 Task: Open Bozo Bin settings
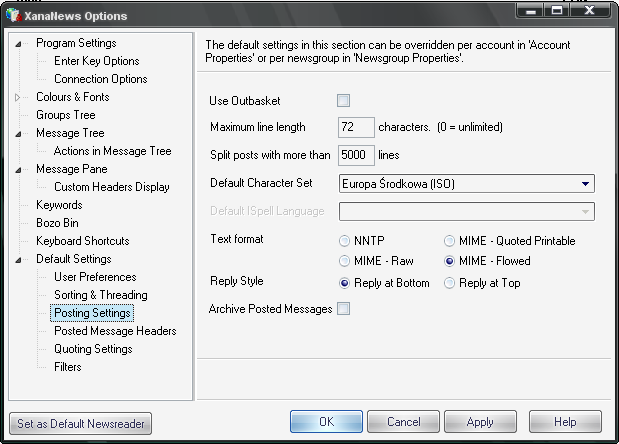pyautogui.click(x=57, y=223)
